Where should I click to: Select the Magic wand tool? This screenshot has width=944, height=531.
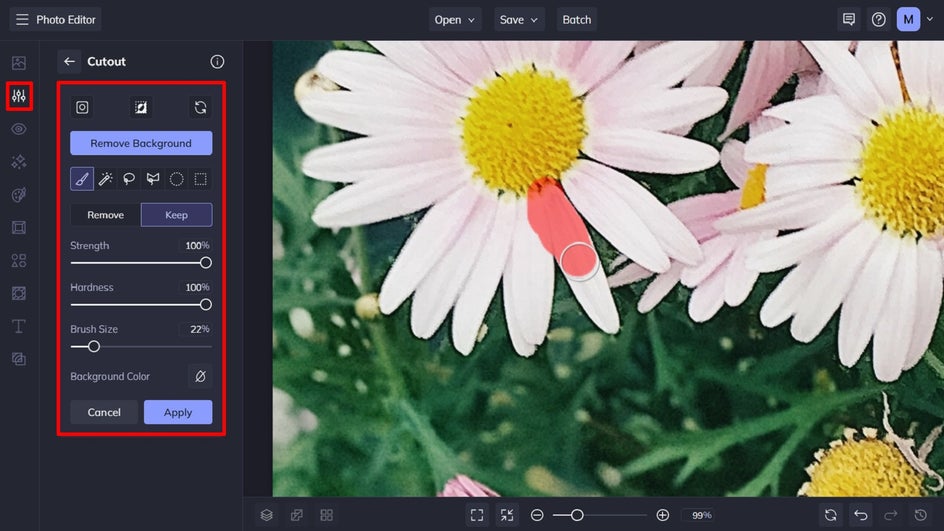(x=105, y=179)
